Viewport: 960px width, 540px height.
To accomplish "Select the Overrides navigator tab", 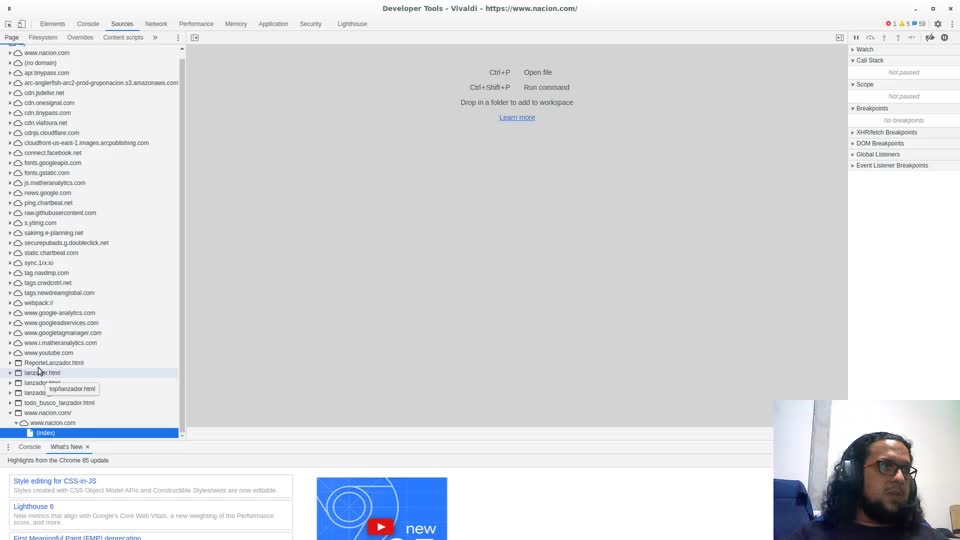I will [80, 37].
